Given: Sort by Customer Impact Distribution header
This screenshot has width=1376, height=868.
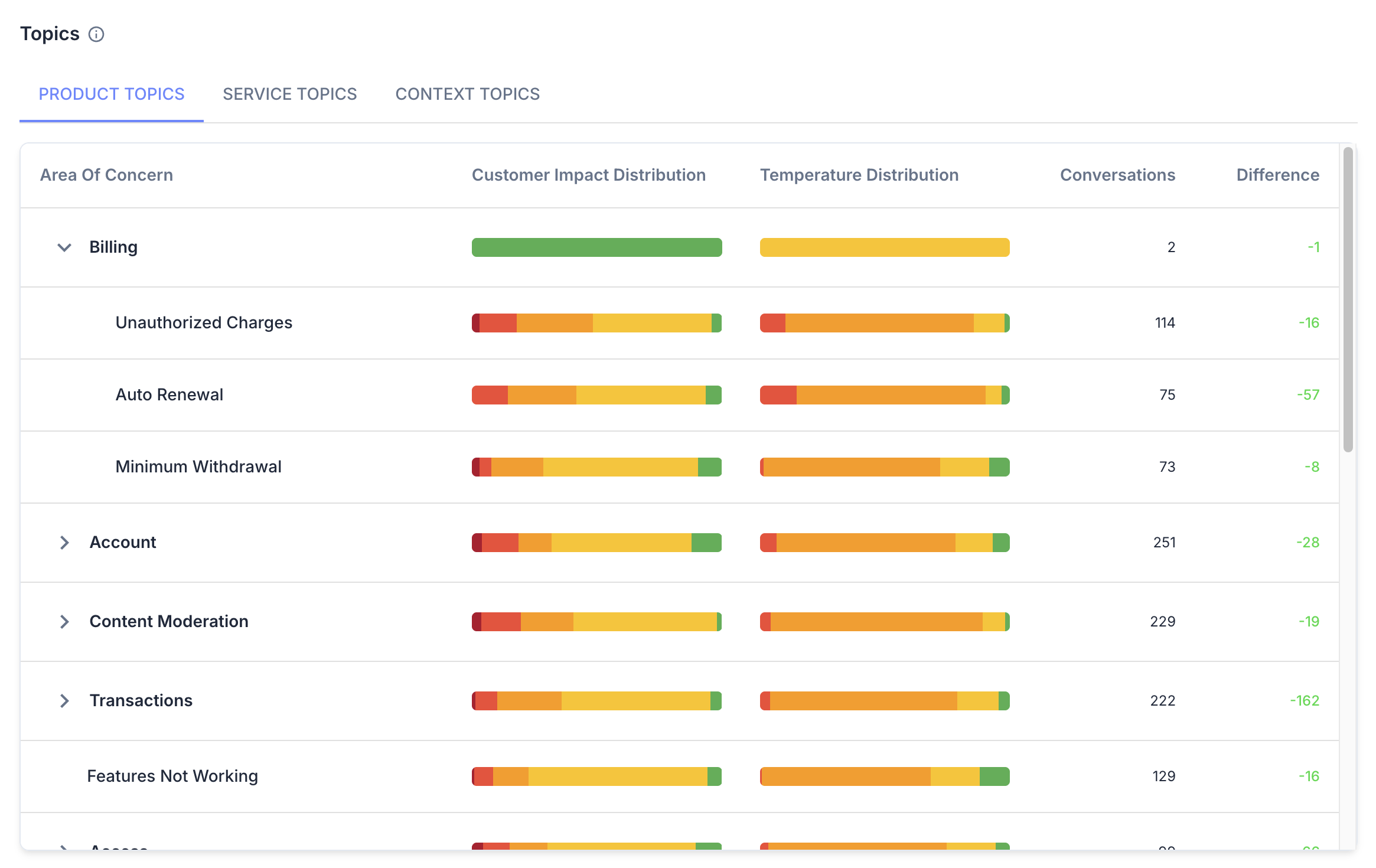Looking at the screenshot, I should (588, 175).
